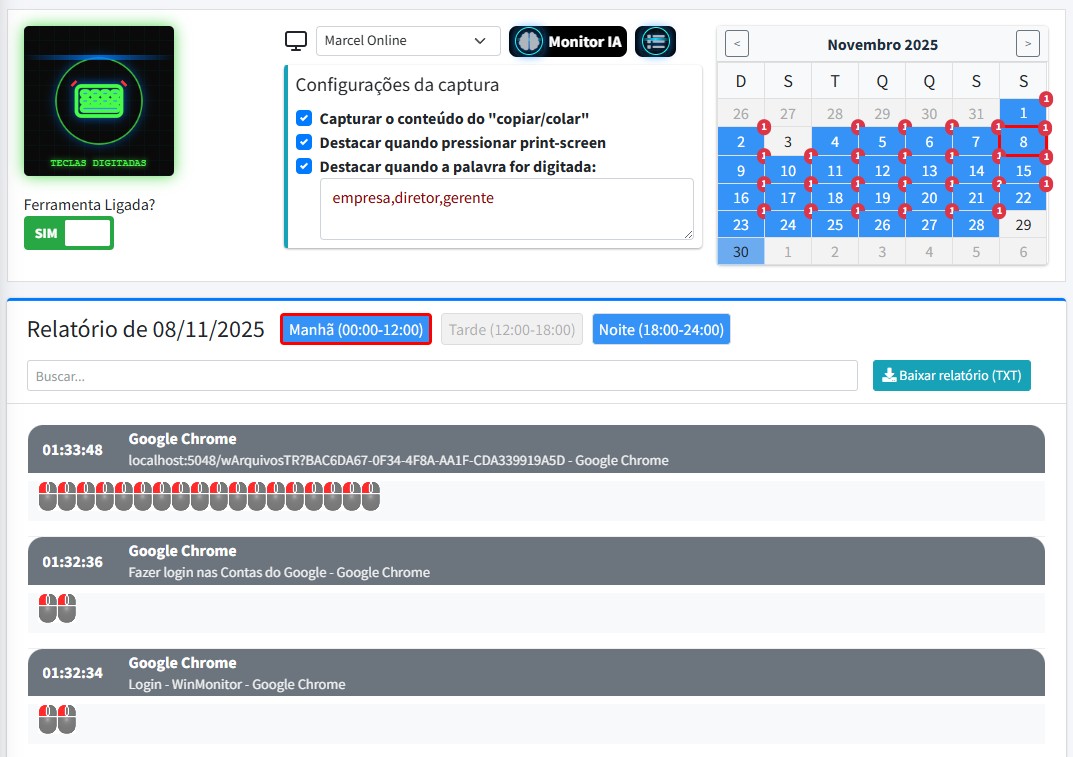Click red notification badge on November 8
This screenshot has height=757, width=1073.
point(1046,128)
